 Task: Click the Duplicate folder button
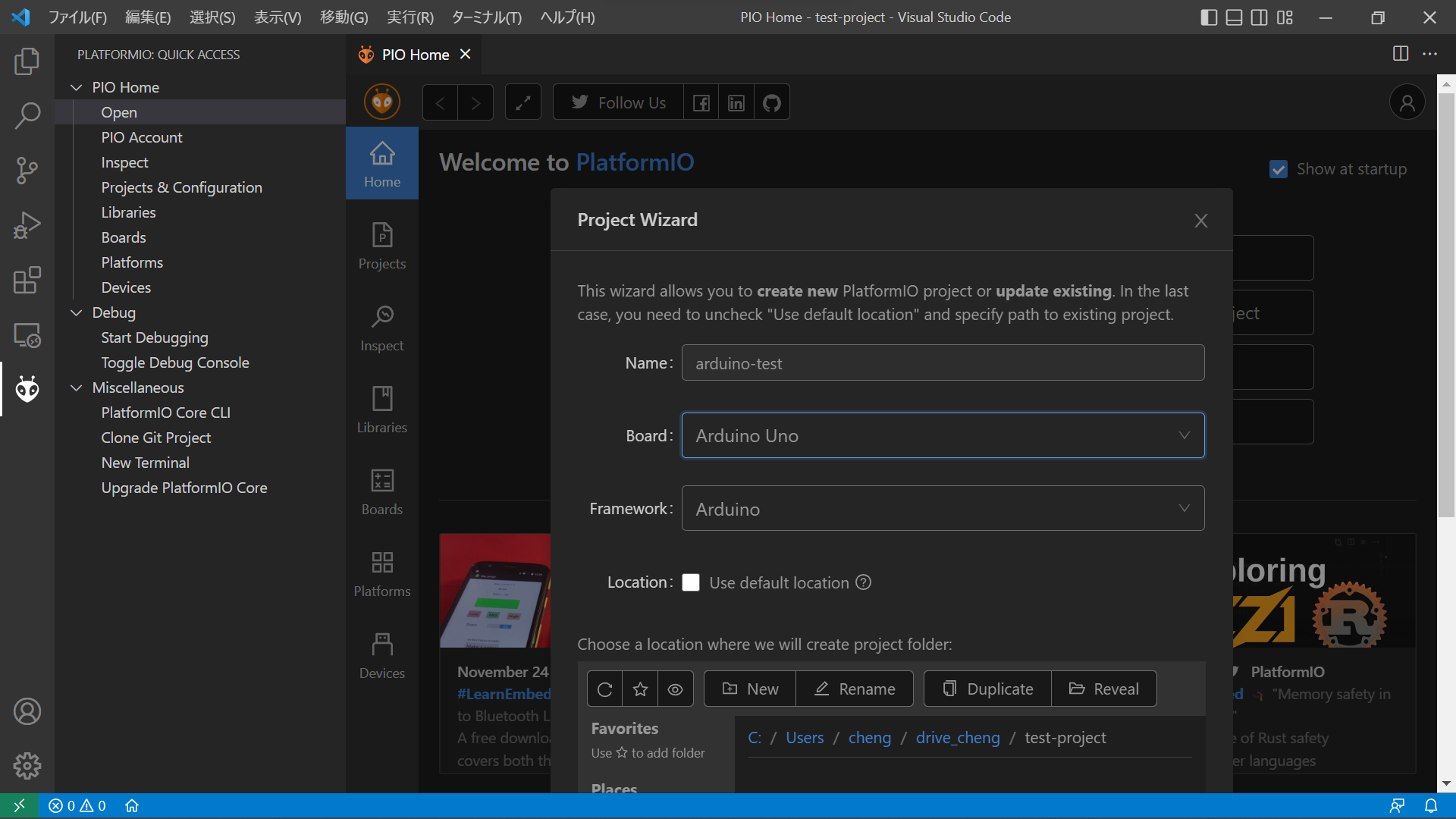(987, 689)
